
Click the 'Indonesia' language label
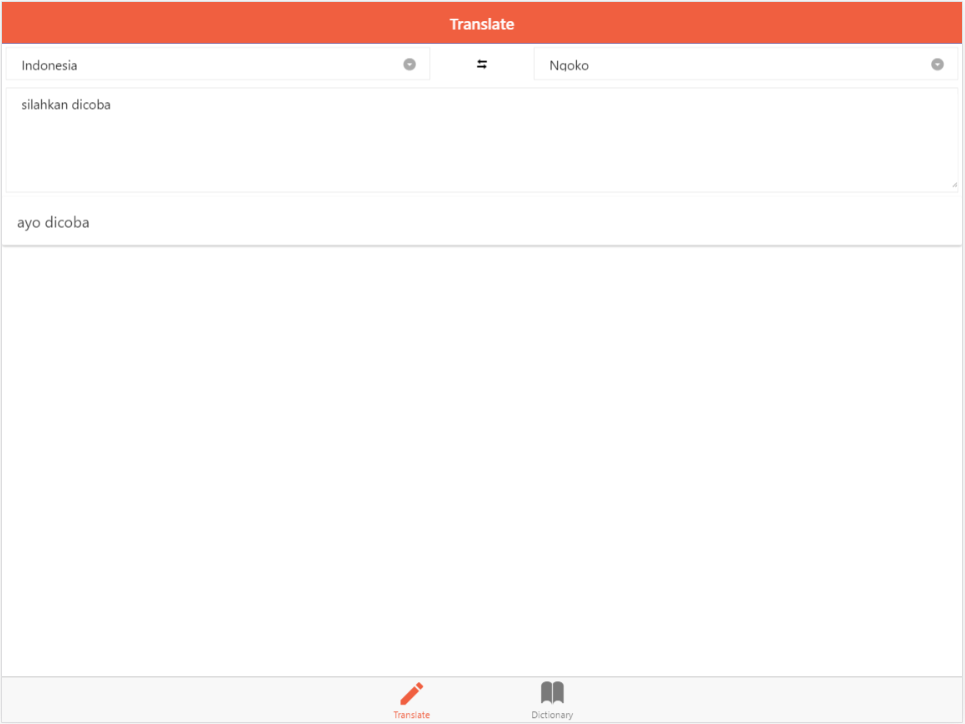tap(49, 65)
